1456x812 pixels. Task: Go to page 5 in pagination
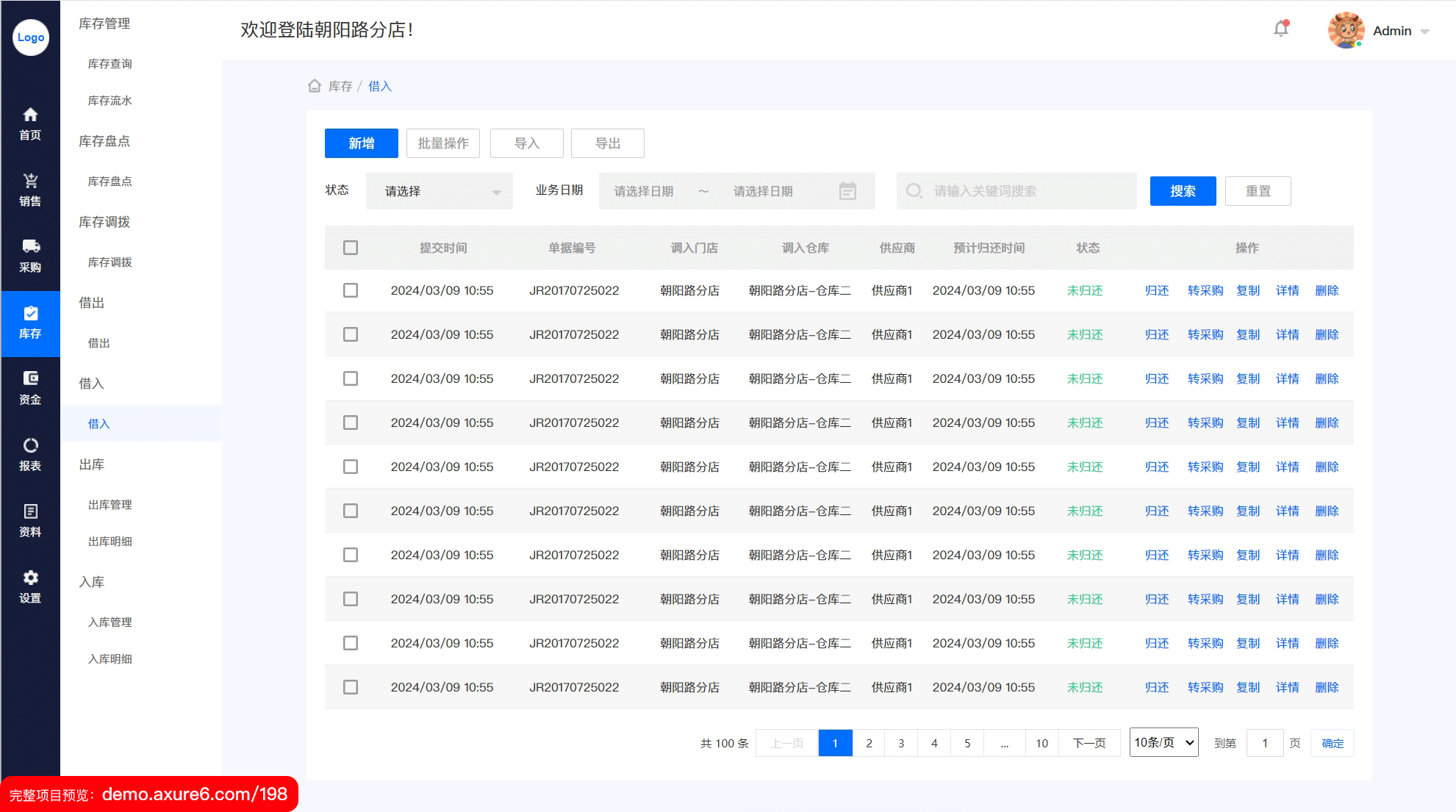[967, 743]
